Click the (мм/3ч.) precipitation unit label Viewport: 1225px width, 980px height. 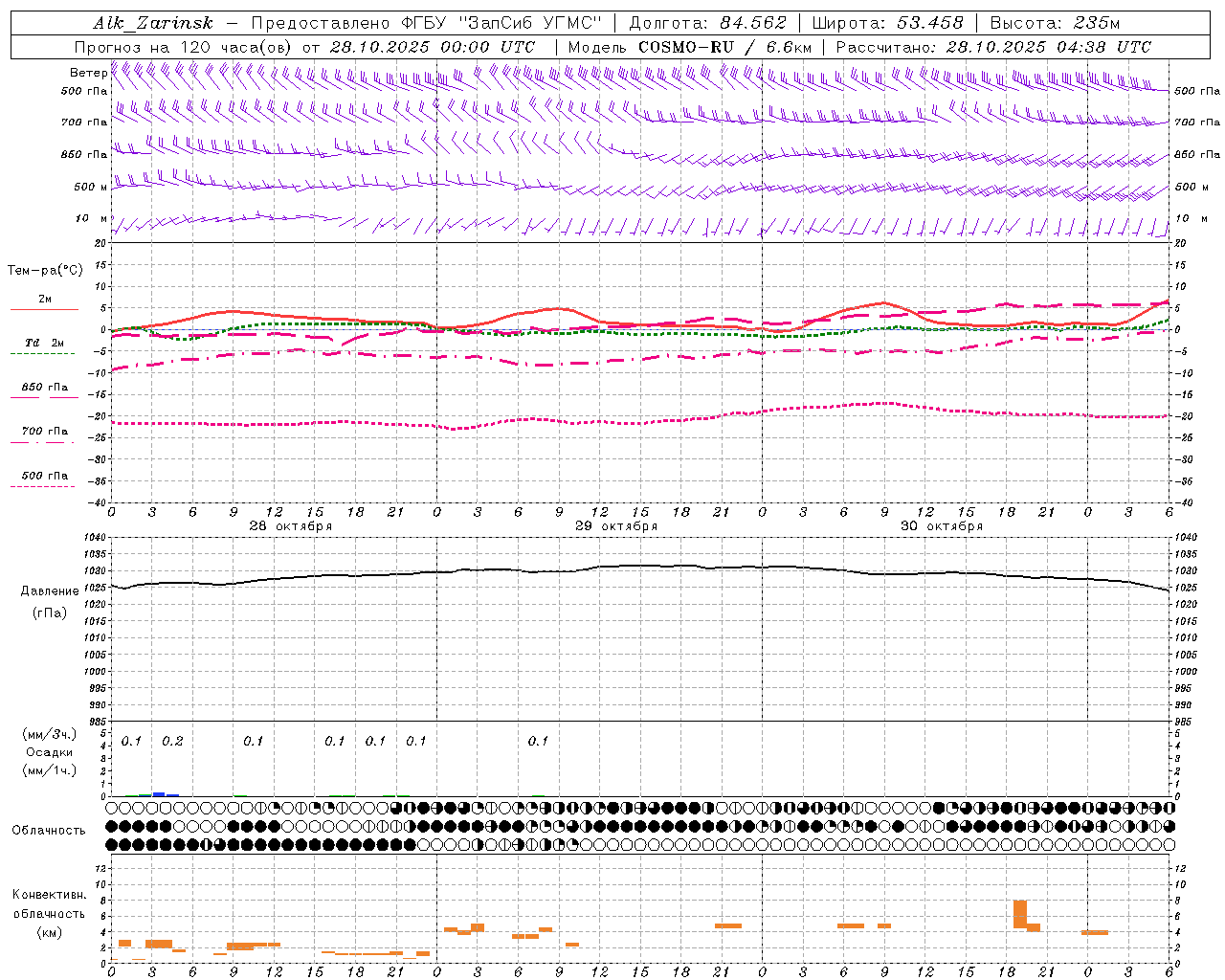pos(50,734)
